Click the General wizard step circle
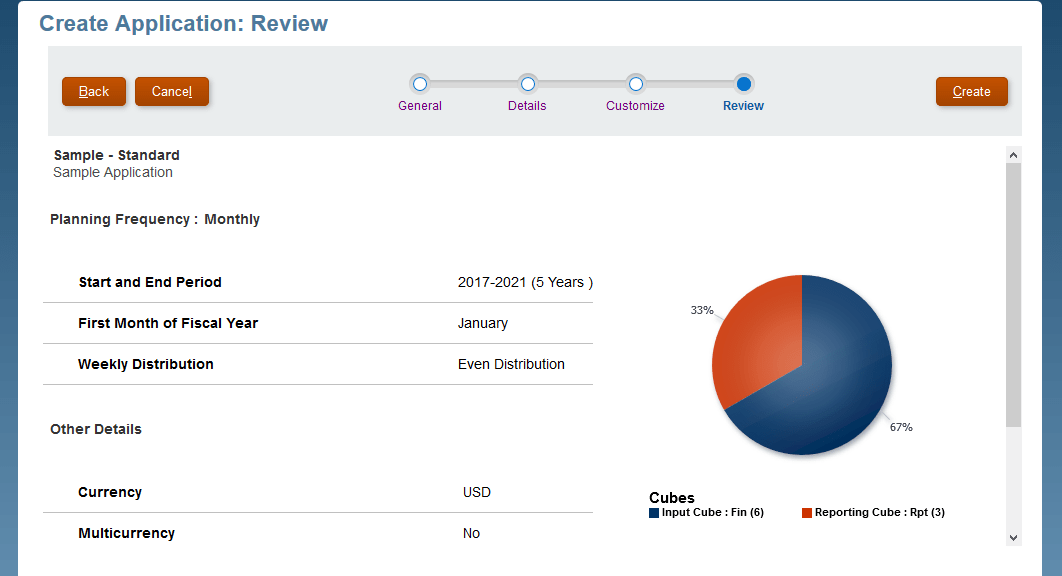The height and width of the screenshot is (576, 1062). coord(420,84)
